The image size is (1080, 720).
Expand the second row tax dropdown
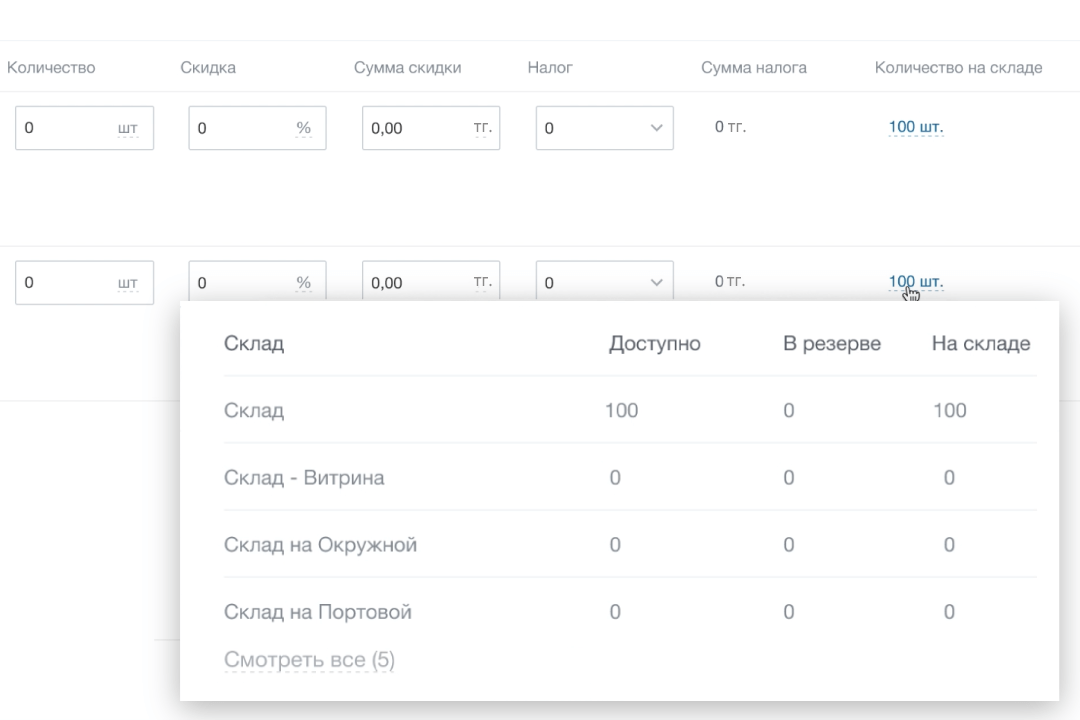[x=604, y=282]
